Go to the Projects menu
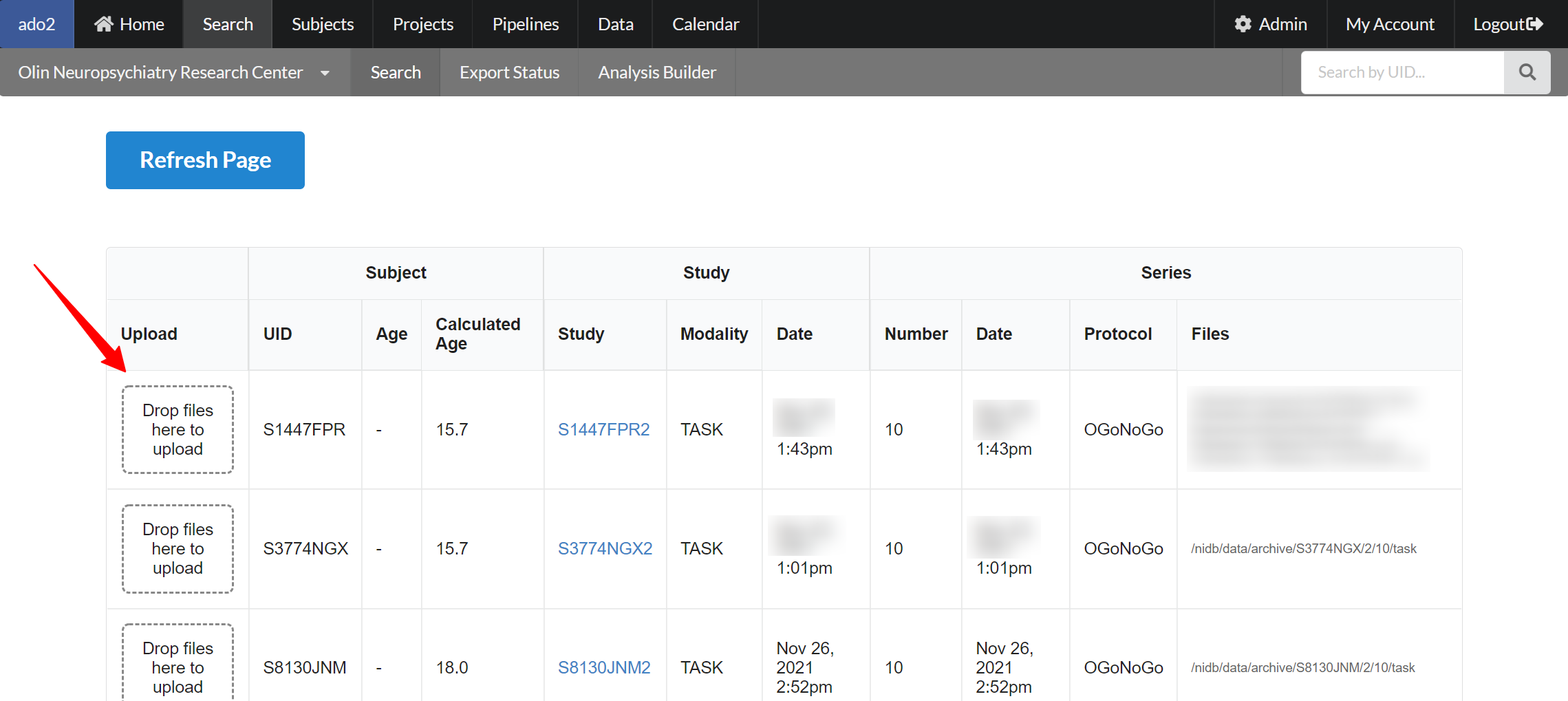The height and width of the screenshot is (701, 1568). pos(422,24)
